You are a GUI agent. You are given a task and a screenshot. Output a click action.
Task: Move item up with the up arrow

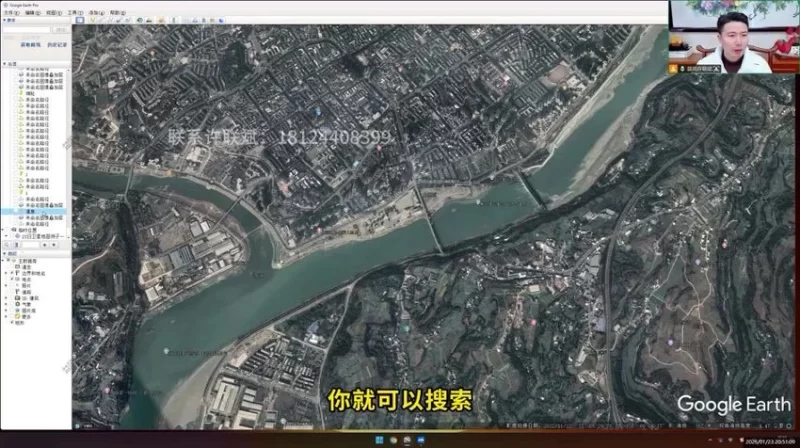tap(45, 245)
